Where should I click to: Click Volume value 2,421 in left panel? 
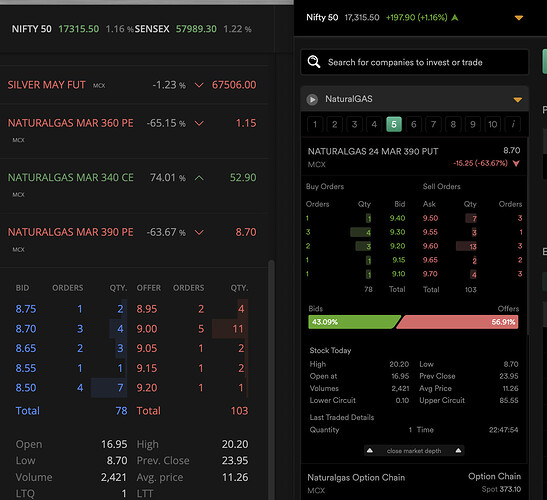(x=114, y=477)
